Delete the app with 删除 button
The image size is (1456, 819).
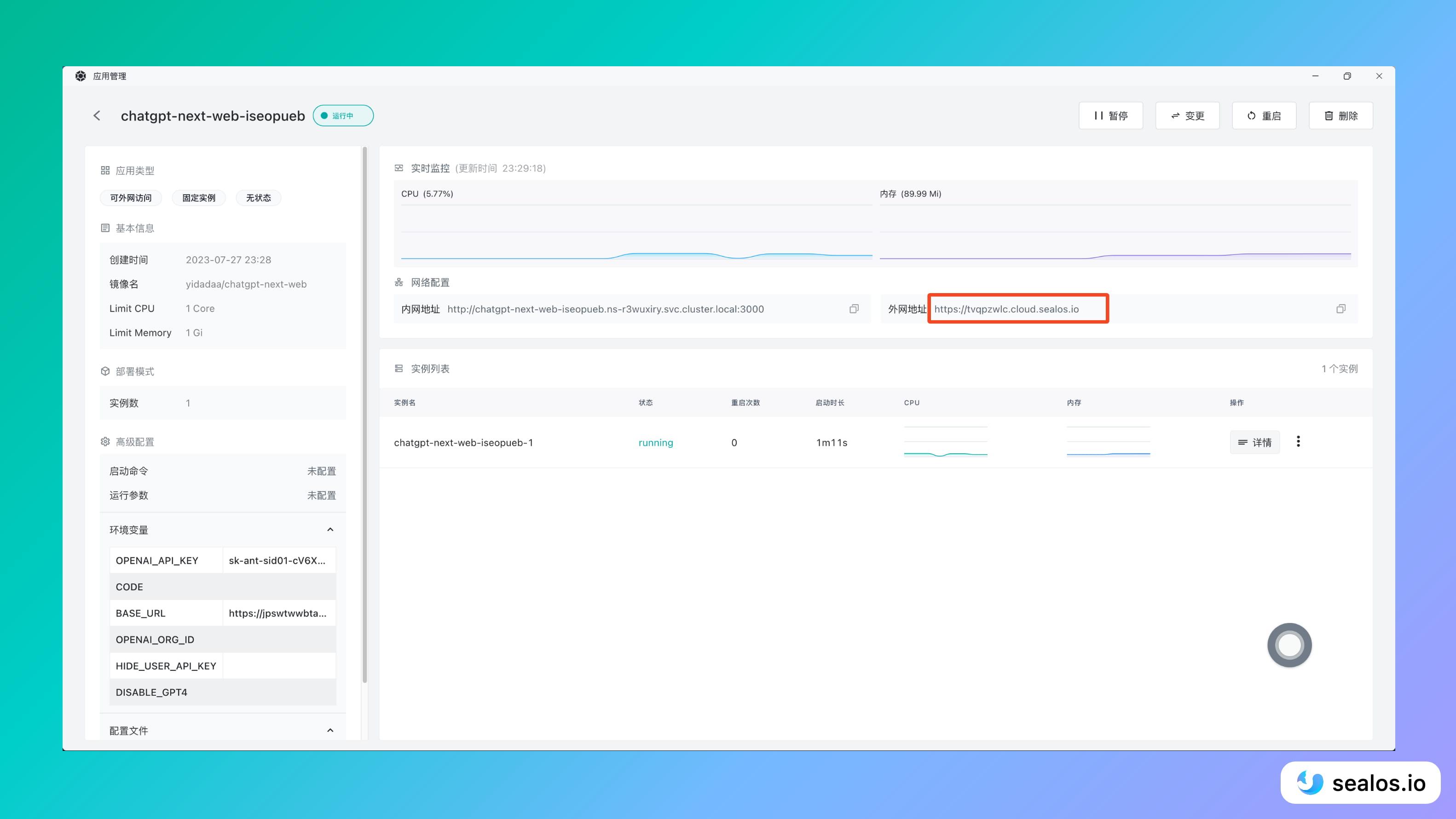pyautogui.click(x=1340, y=115)
